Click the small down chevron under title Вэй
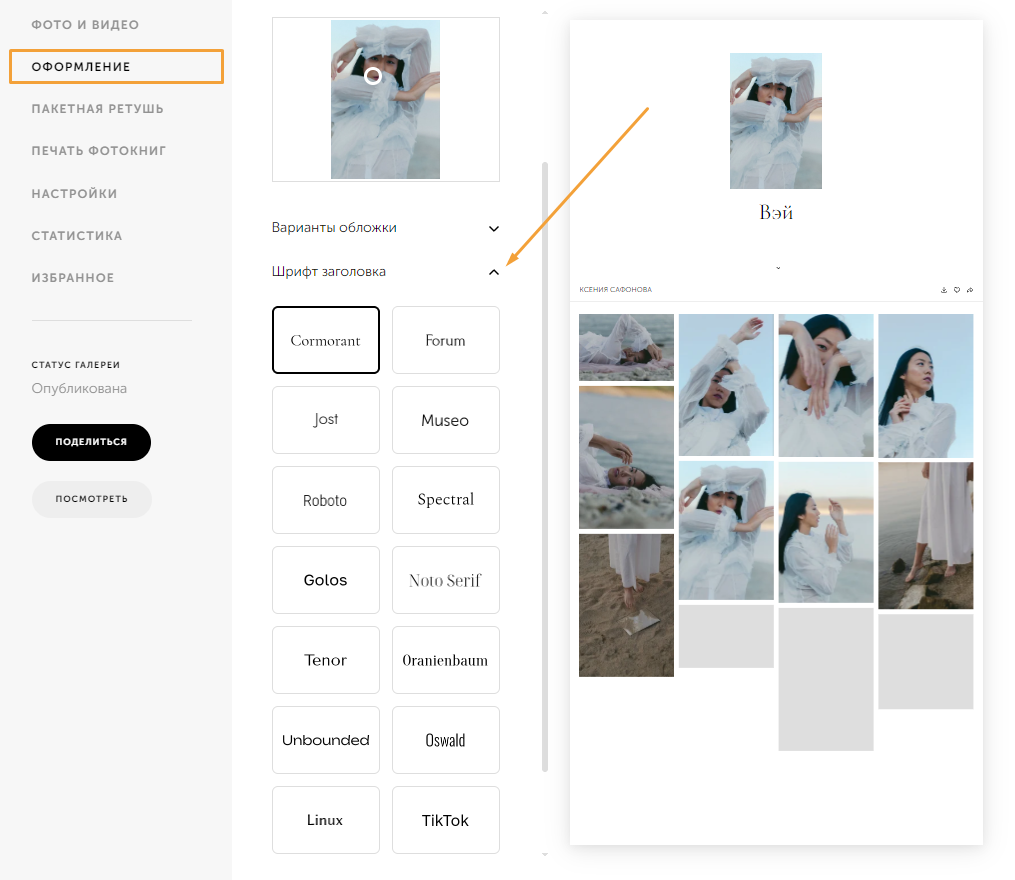1015x880 pixels. 778,268
